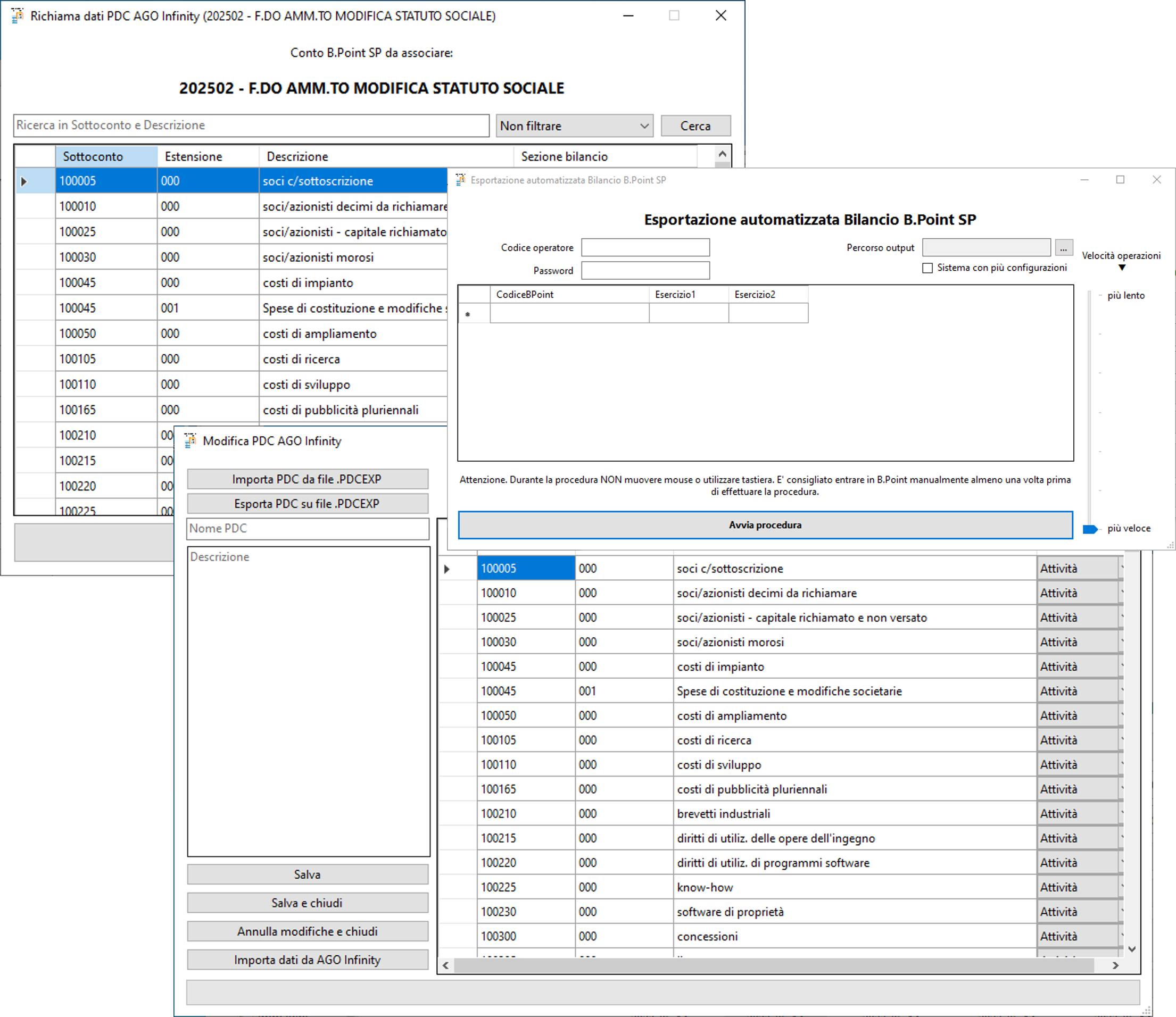Click Importa dati da AGO Infinity

click(307, 960)
